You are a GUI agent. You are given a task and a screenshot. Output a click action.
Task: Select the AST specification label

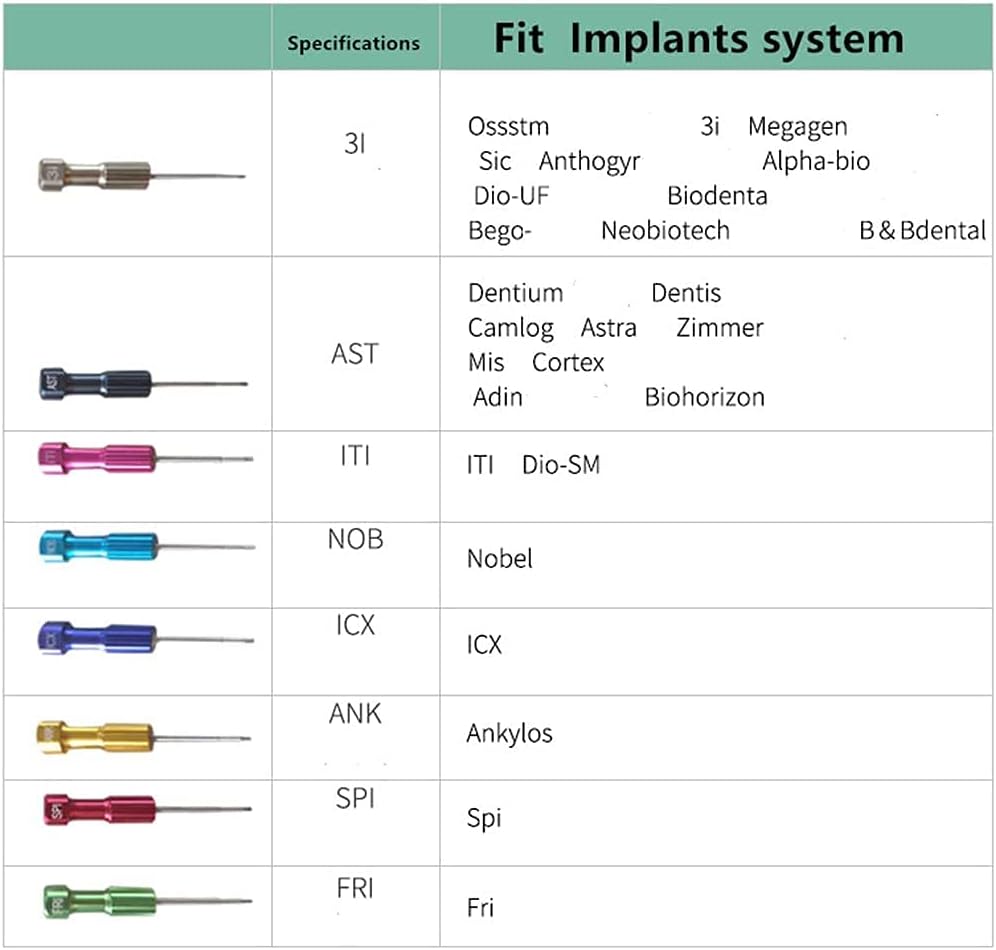[355, 353]
